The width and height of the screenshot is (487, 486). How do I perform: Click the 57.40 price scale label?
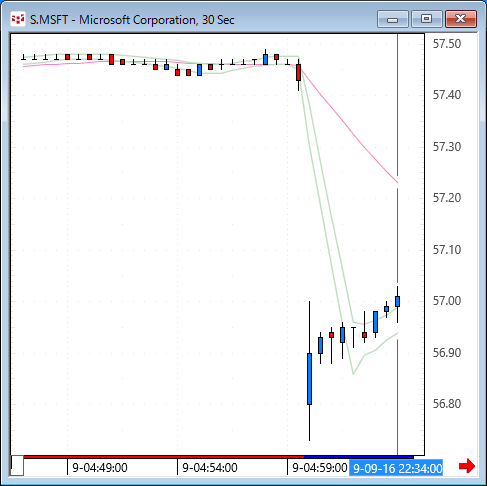click(447, 95)
